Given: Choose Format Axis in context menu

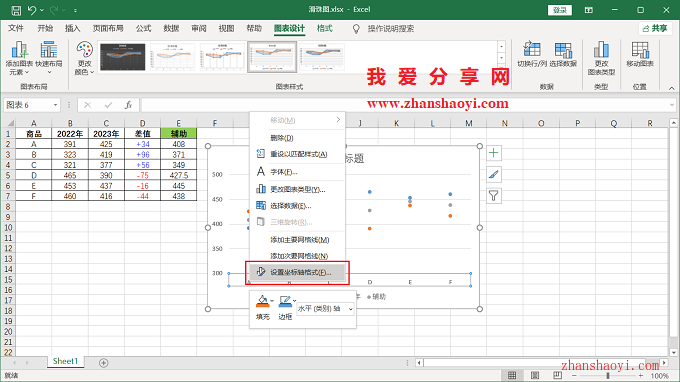Looking at the screenshot, I should (298, 272).
